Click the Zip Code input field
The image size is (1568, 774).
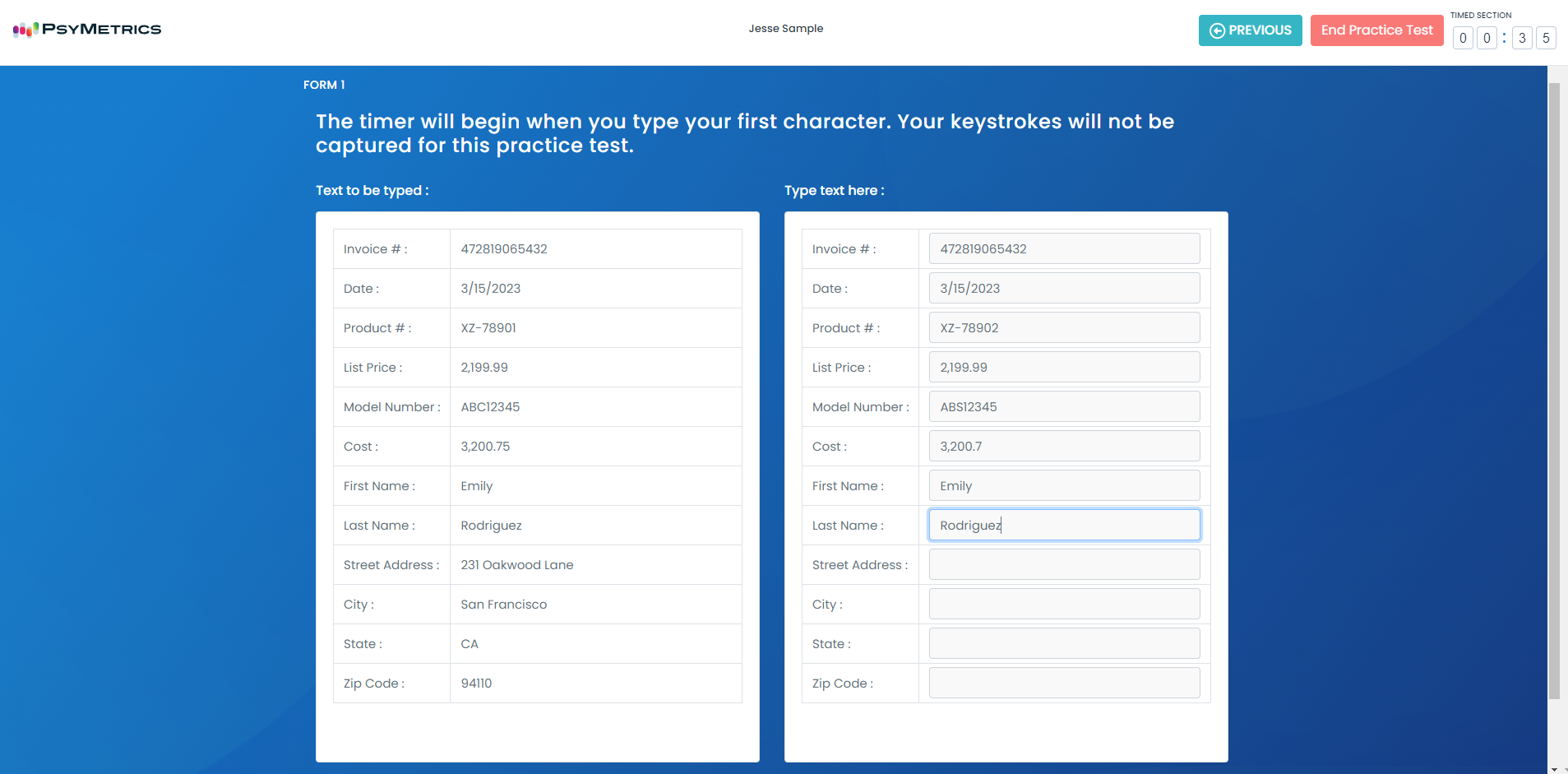(1064, 684)
